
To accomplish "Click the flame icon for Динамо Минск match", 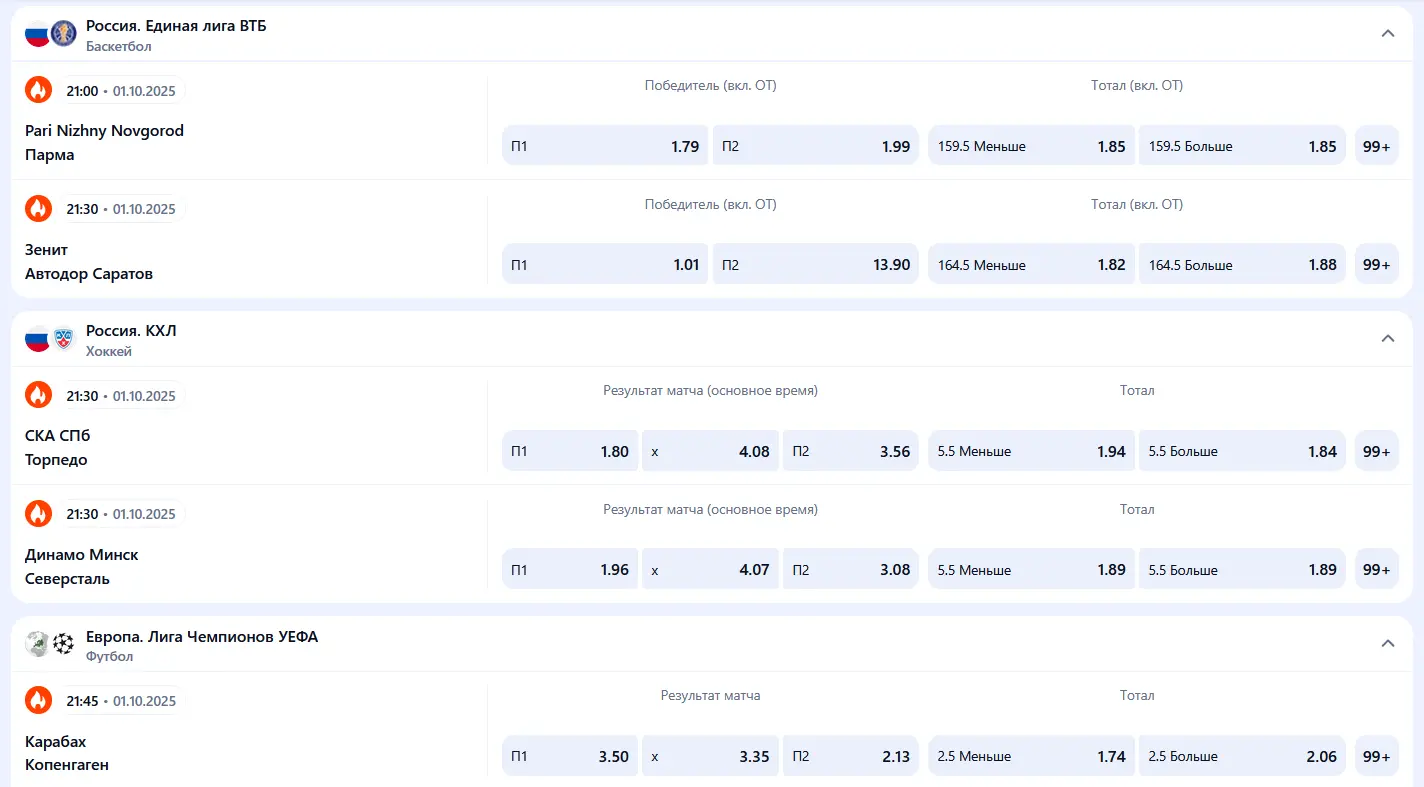I will [x=38, y=513].
